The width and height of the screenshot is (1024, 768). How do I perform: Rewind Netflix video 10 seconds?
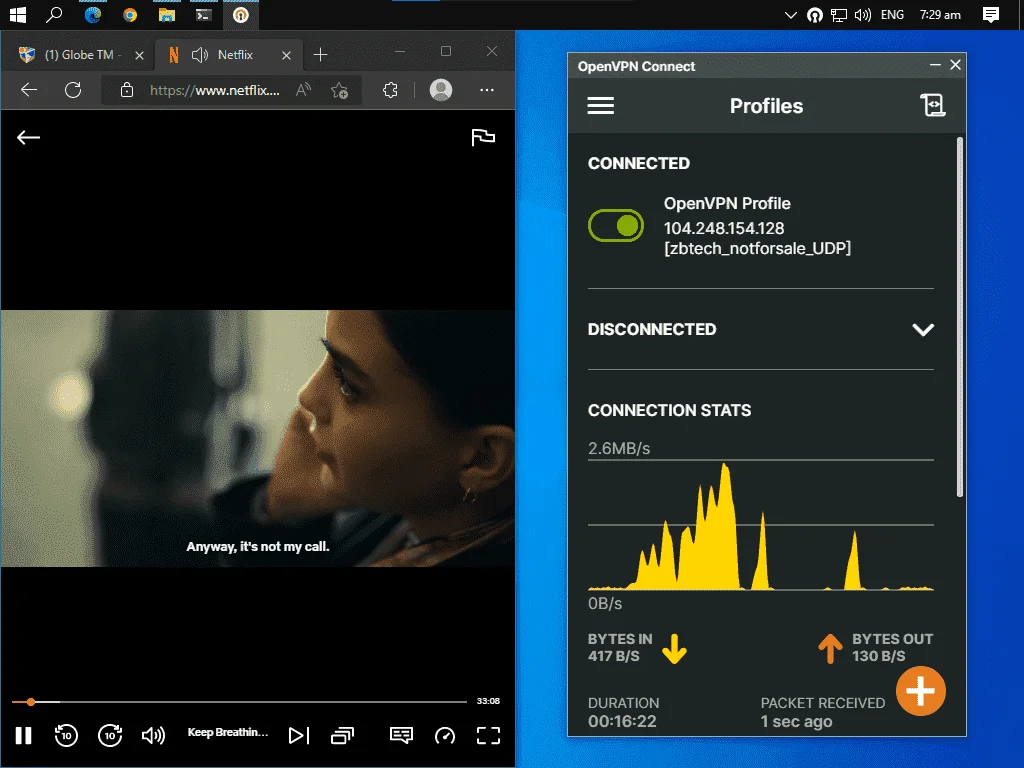point(66,735)
